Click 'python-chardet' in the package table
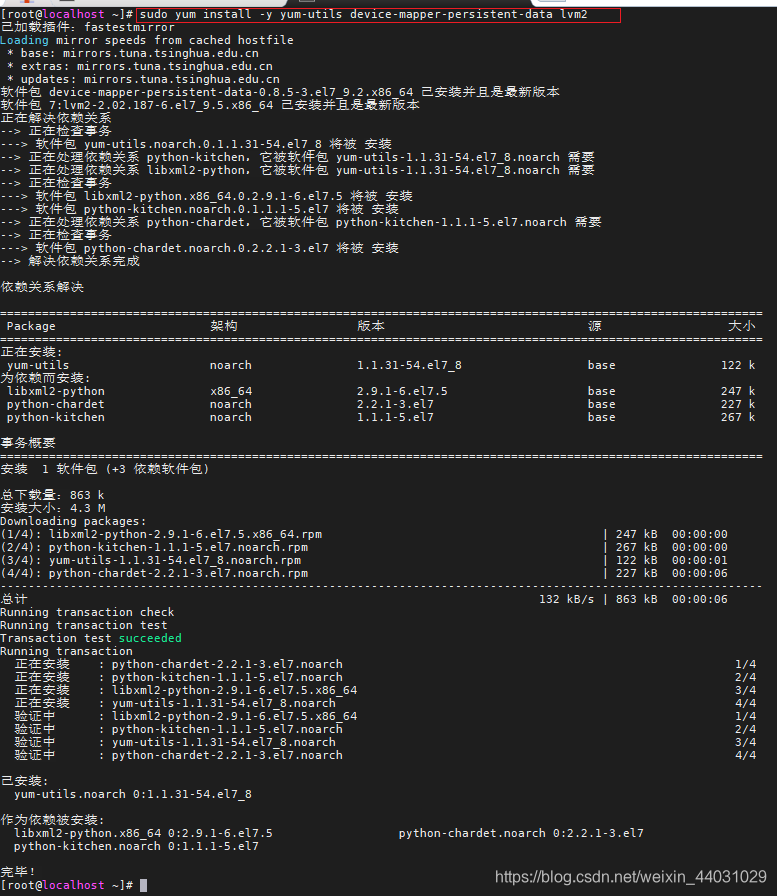The width and height of the screenshot is (777, 896). click(x=55, y=405)
